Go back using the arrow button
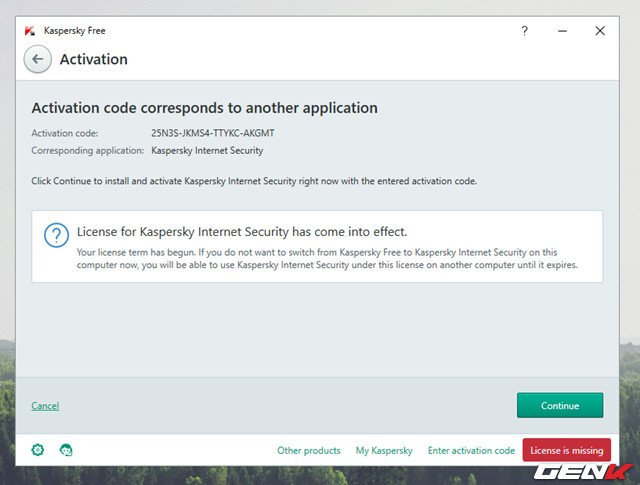Screen dimensions: 640x485 pyautogui.click(x=38, y=59)
